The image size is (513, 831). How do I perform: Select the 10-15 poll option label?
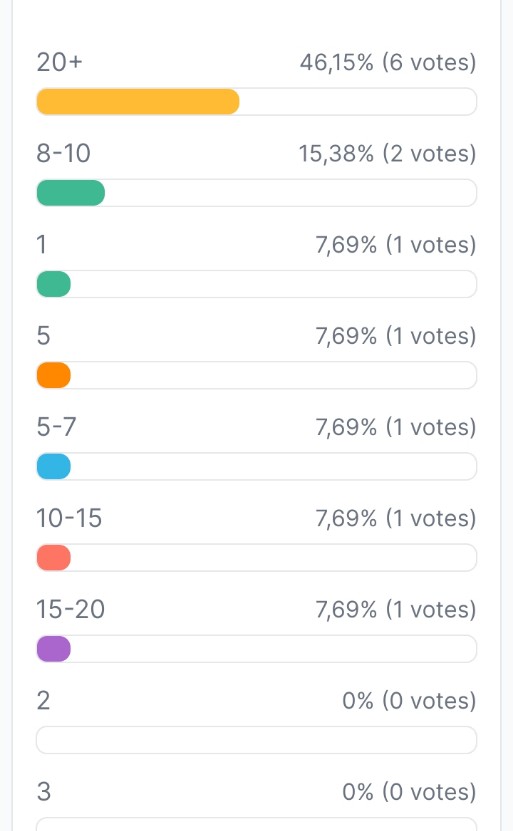click(69, 518)
